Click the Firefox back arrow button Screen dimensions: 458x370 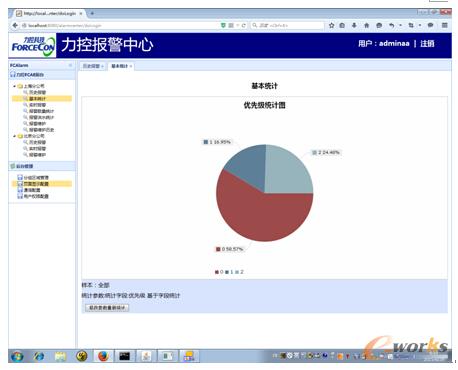tap(15, 25)
